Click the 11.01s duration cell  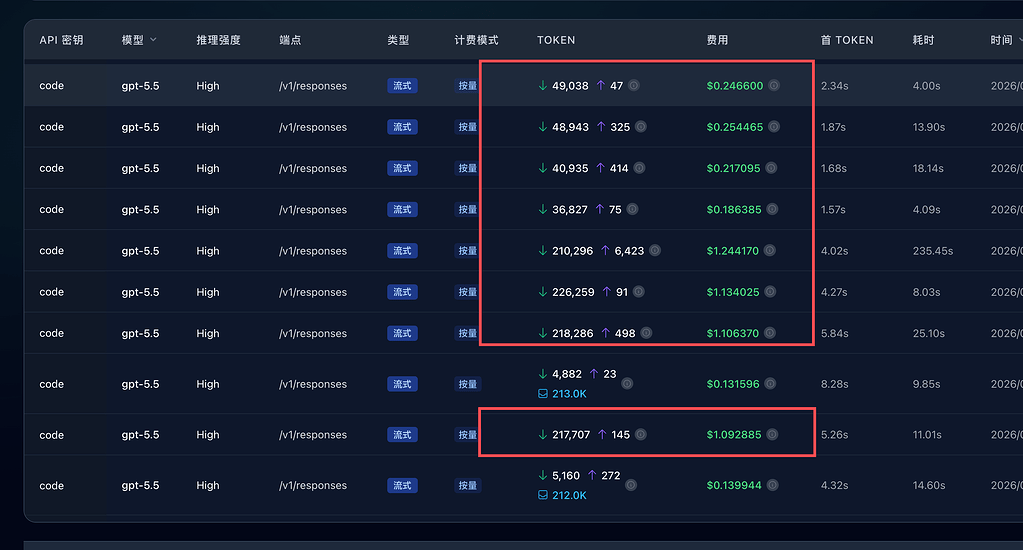(x=927, y=435)
